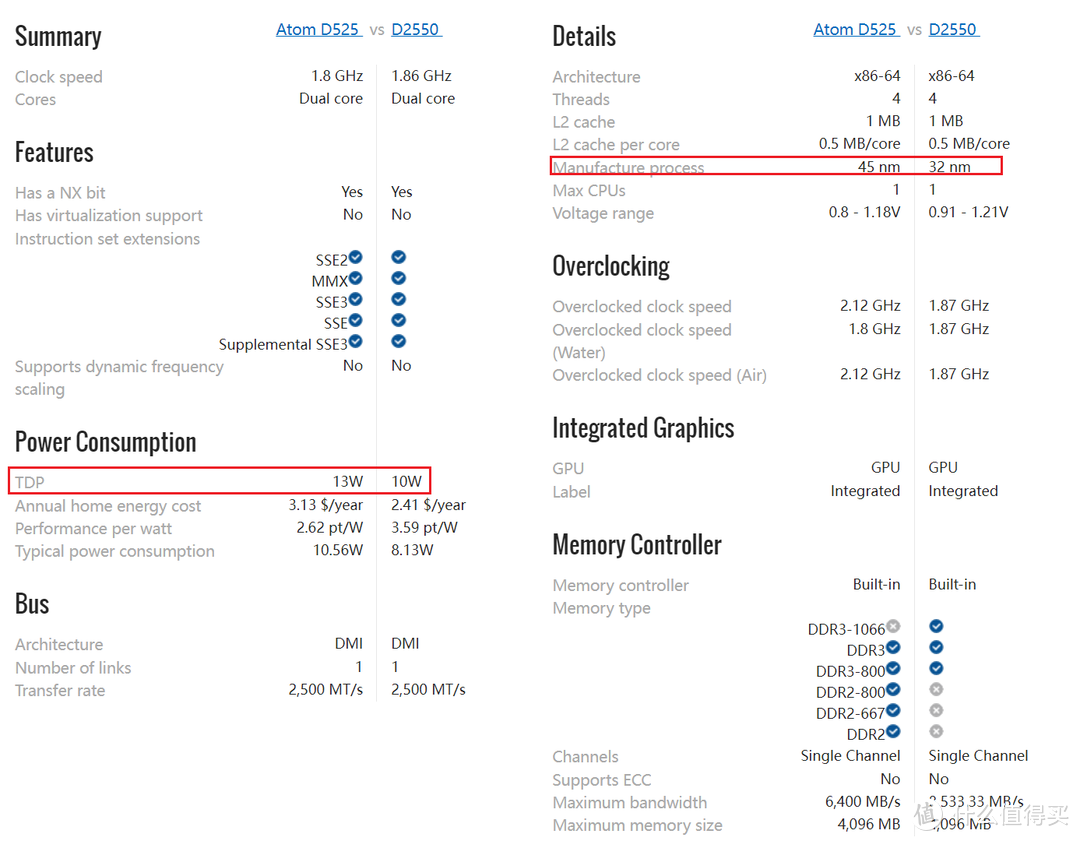Select the Bus heading
Image resolution: width=1080 pixels, height=841 pixels.
[x=32, y=604]
